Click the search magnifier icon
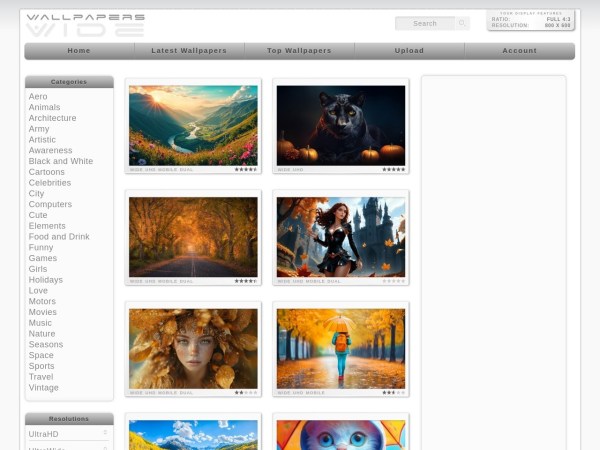600x450 pixels. [x=462, y=23]
